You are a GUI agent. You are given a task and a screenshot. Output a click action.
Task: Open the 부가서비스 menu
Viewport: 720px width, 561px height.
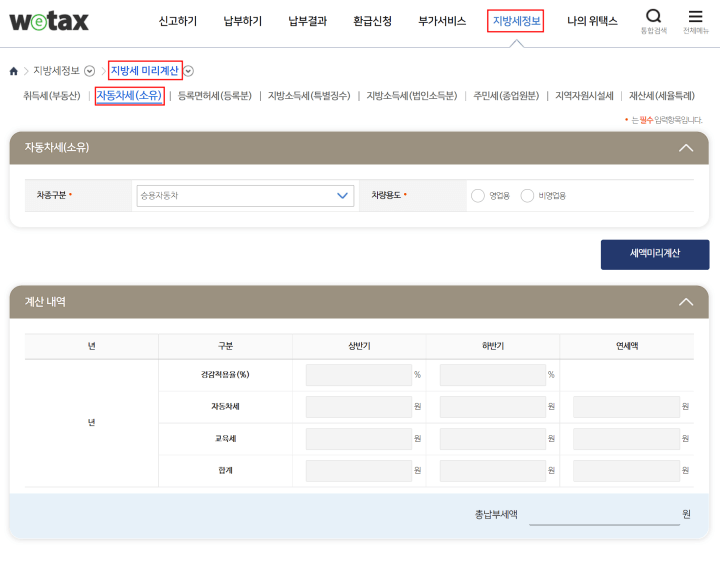point(442,21)
